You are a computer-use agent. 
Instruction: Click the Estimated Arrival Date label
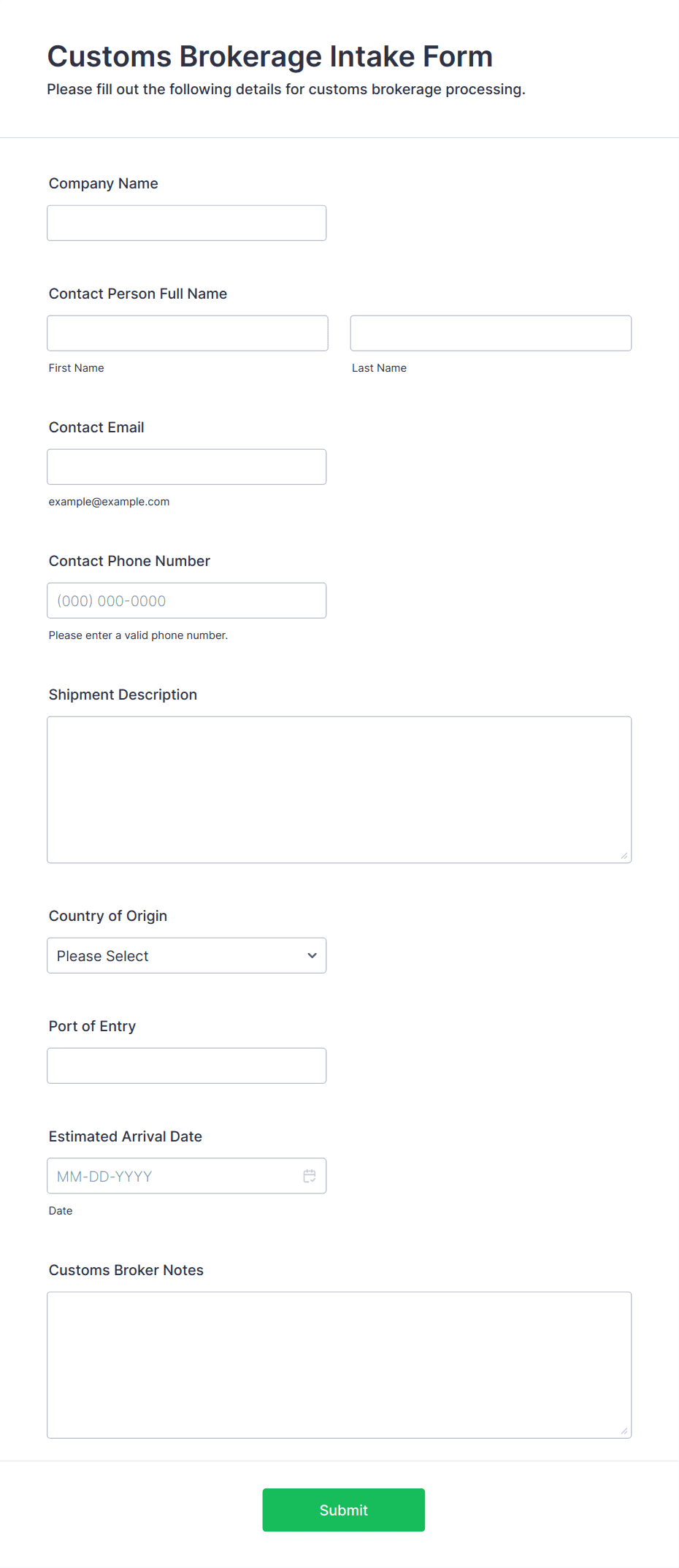[126, 1136]
